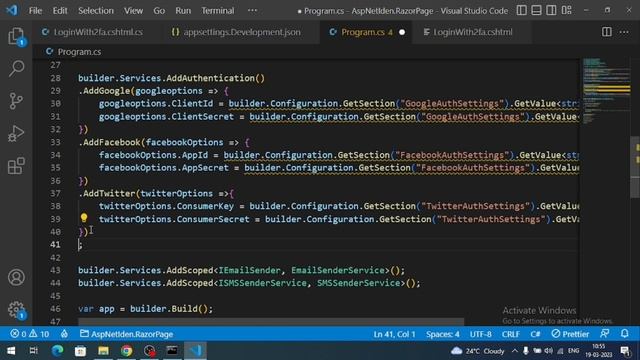The width and height of the screenshot is (640, 360).
Task: Open the Go menu
Action: click(x=159, y=11)
